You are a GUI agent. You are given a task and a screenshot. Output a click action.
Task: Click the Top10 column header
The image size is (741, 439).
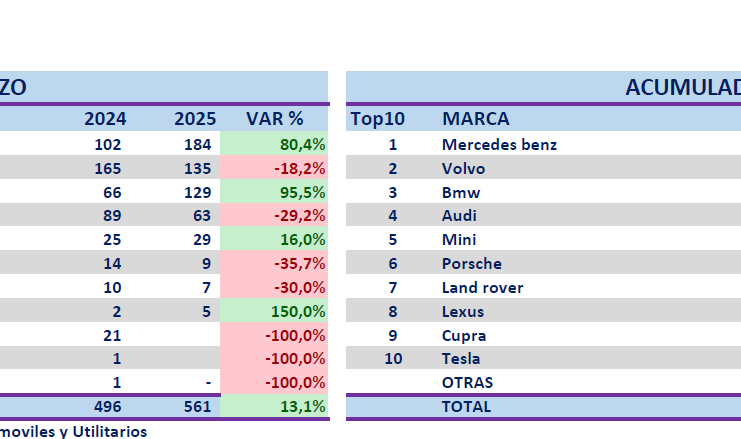(x=377, y=118)
